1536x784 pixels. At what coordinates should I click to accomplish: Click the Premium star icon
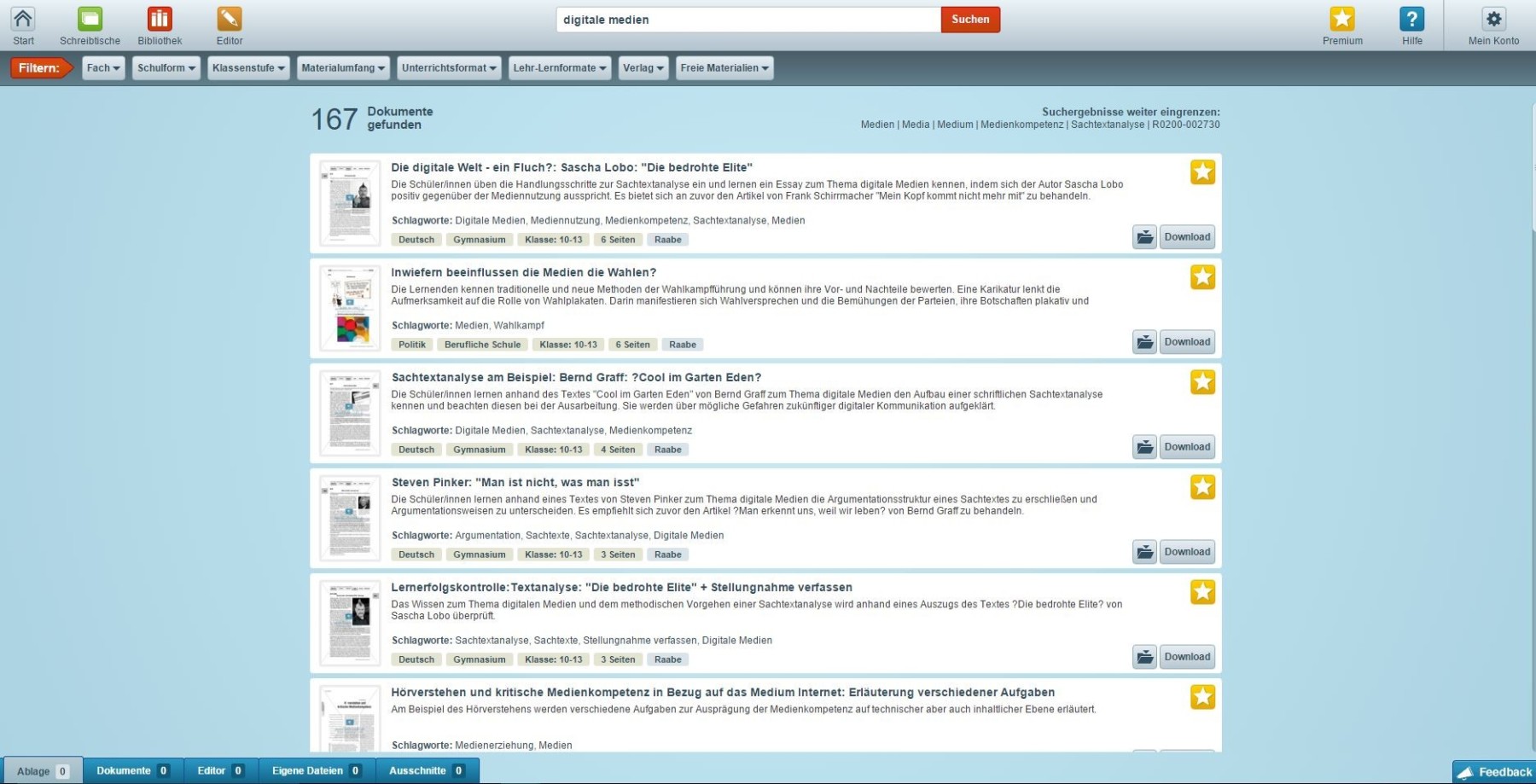tap(1341, 20)
